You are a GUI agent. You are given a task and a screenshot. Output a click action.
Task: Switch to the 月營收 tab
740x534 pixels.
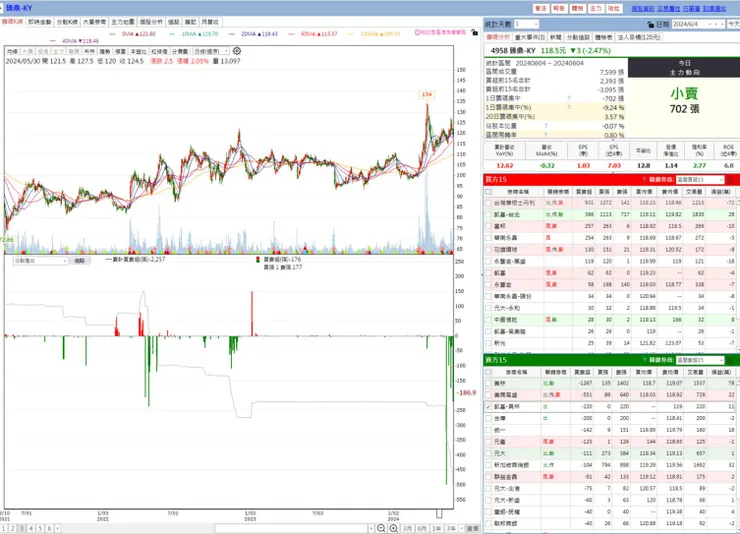(x=210, y=22)
